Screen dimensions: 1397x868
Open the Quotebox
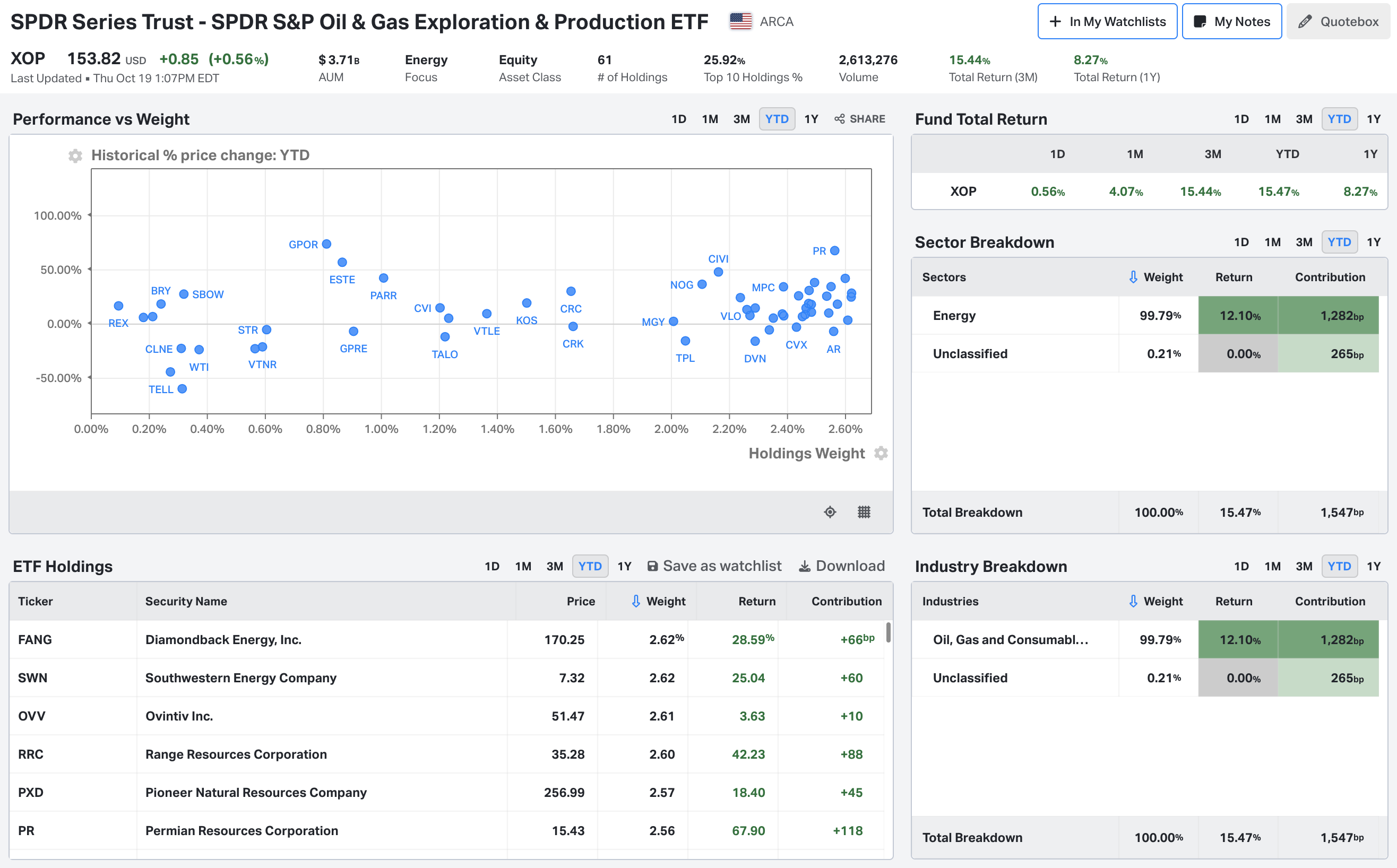[1338, 22]
